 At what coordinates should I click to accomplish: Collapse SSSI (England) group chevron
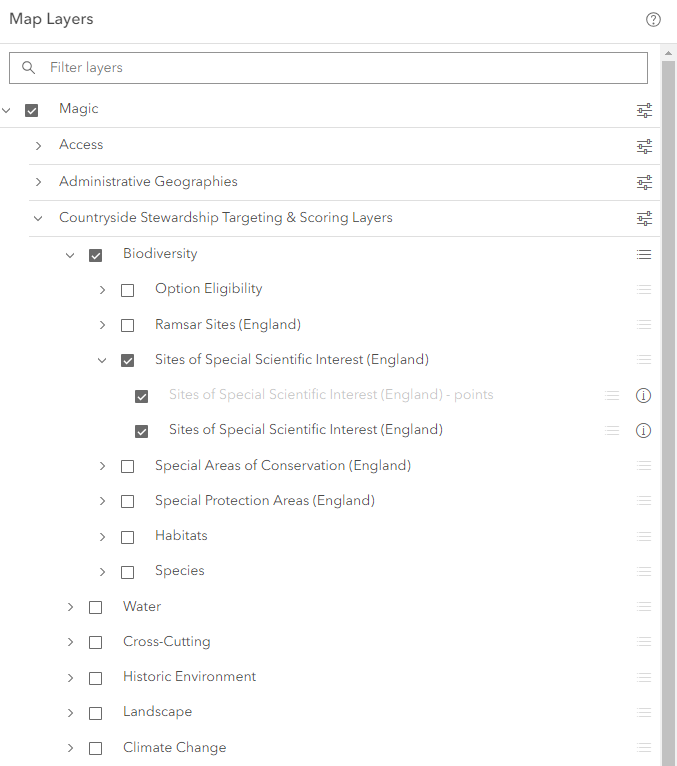[102, 361]
